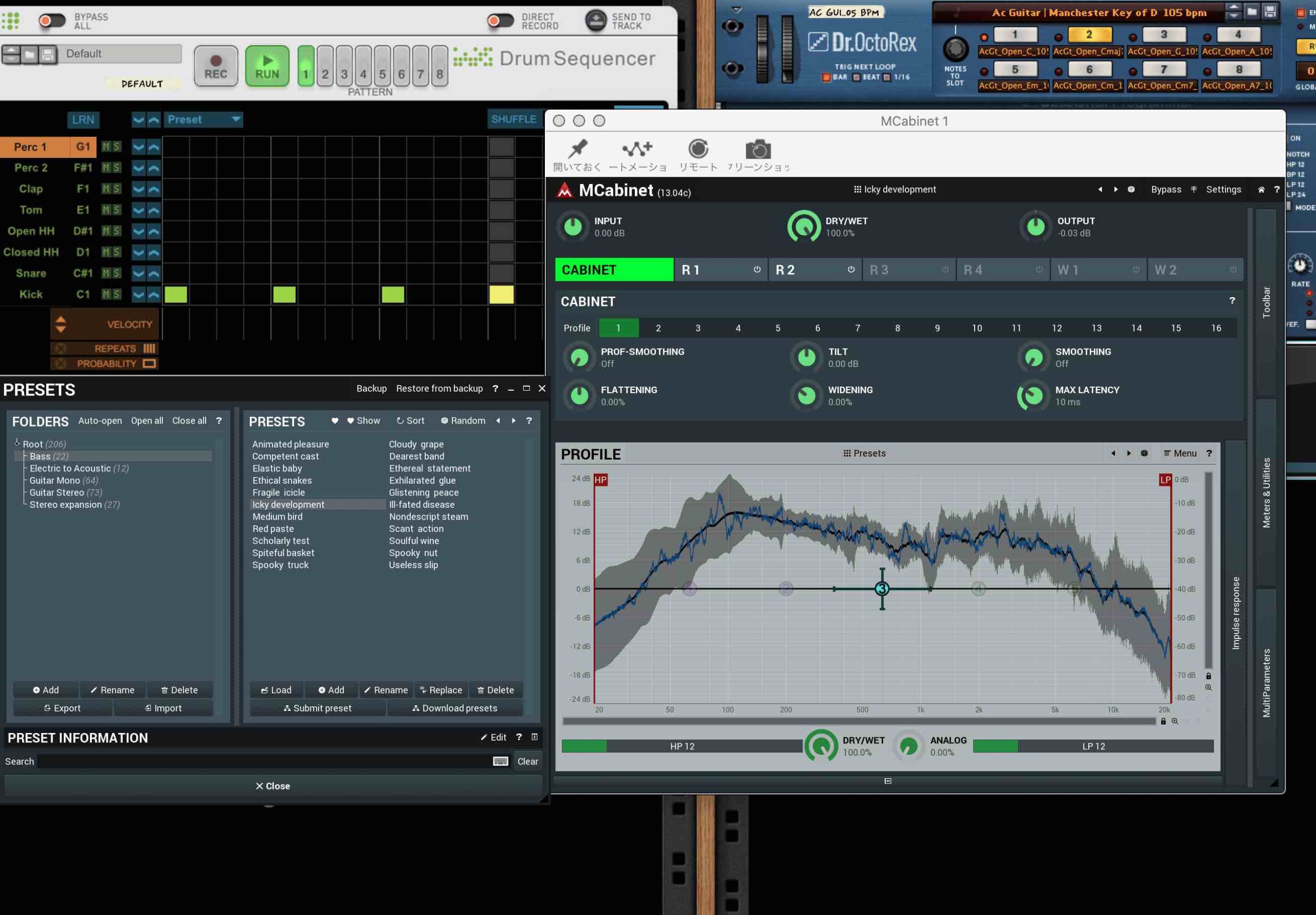1316x915 pixels.
Task: Collapse the Root folder tree node
Action: 17,443
